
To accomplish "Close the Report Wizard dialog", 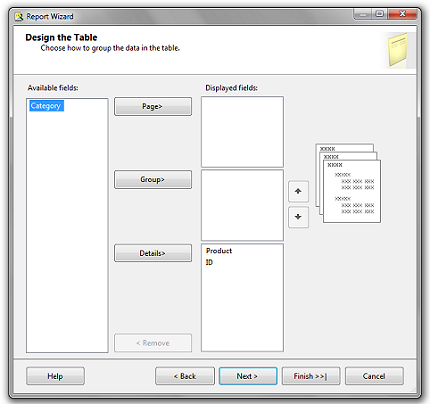I will coord(402,14).
